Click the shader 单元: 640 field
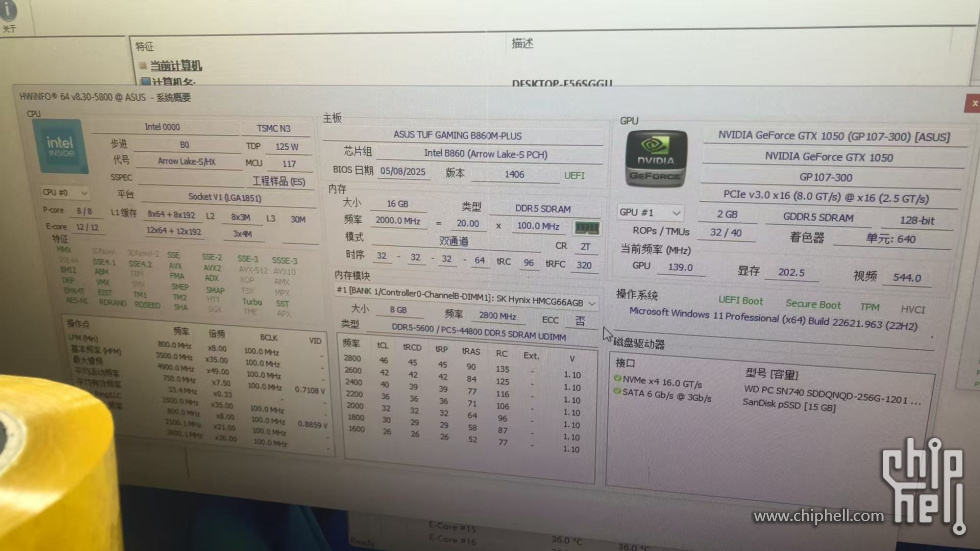 [891, 239]
